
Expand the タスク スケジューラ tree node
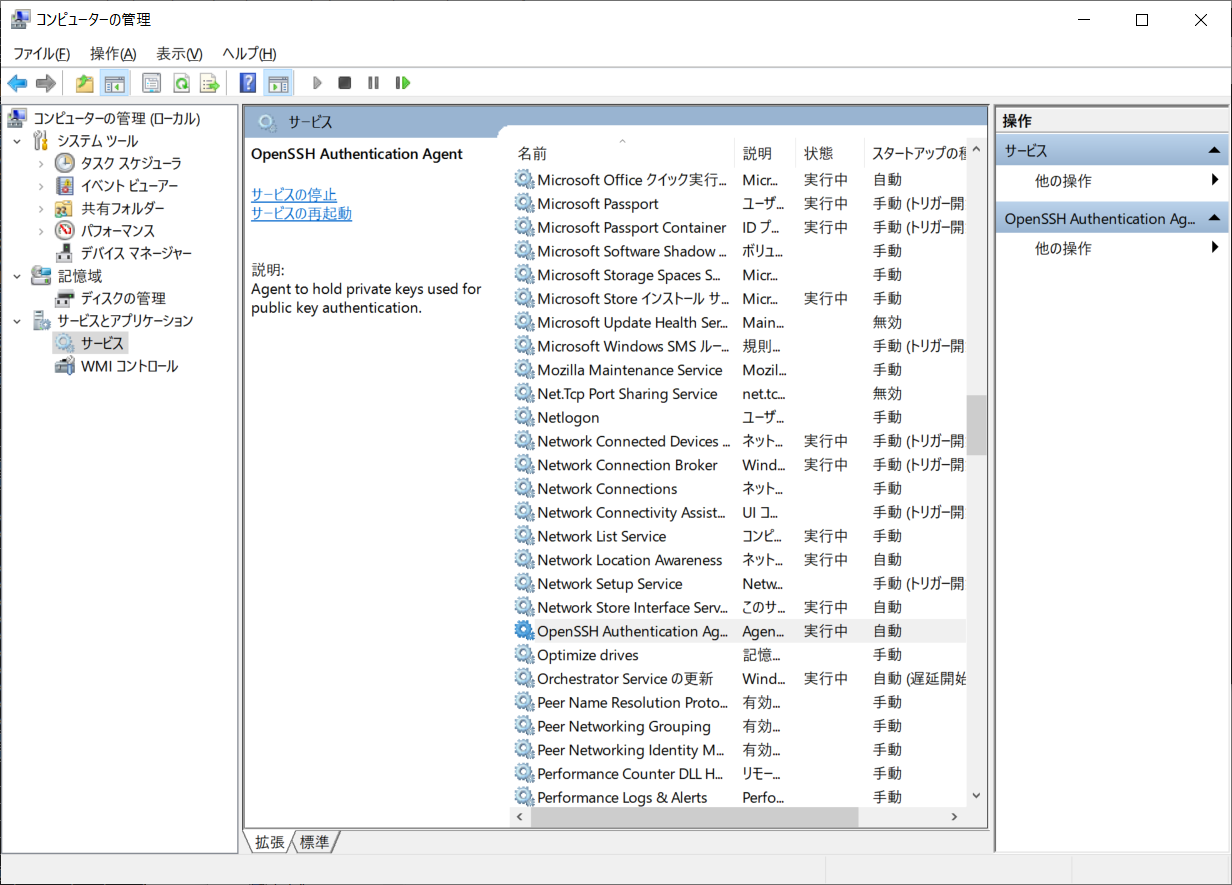(x=41, y=163)
